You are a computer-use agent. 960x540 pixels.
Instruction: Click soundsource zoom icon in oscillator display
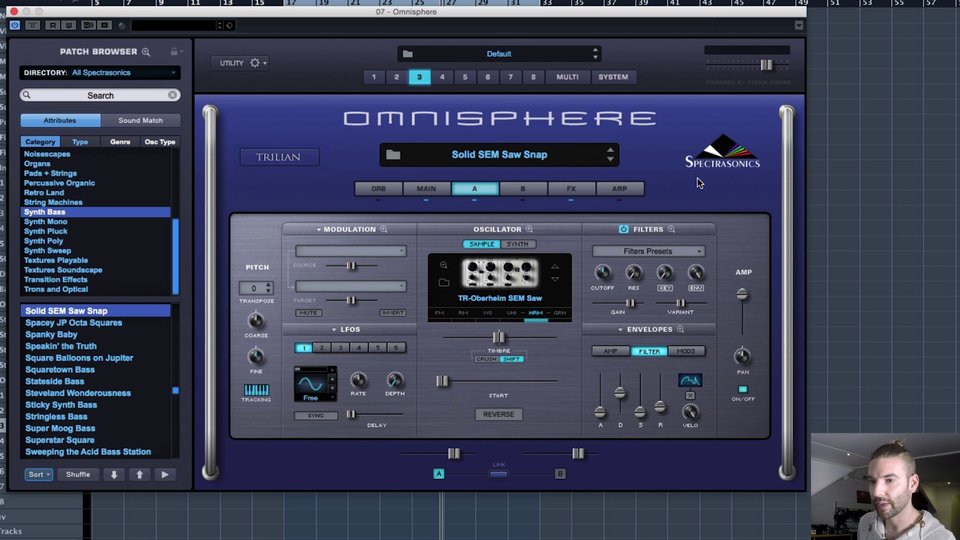443,265
